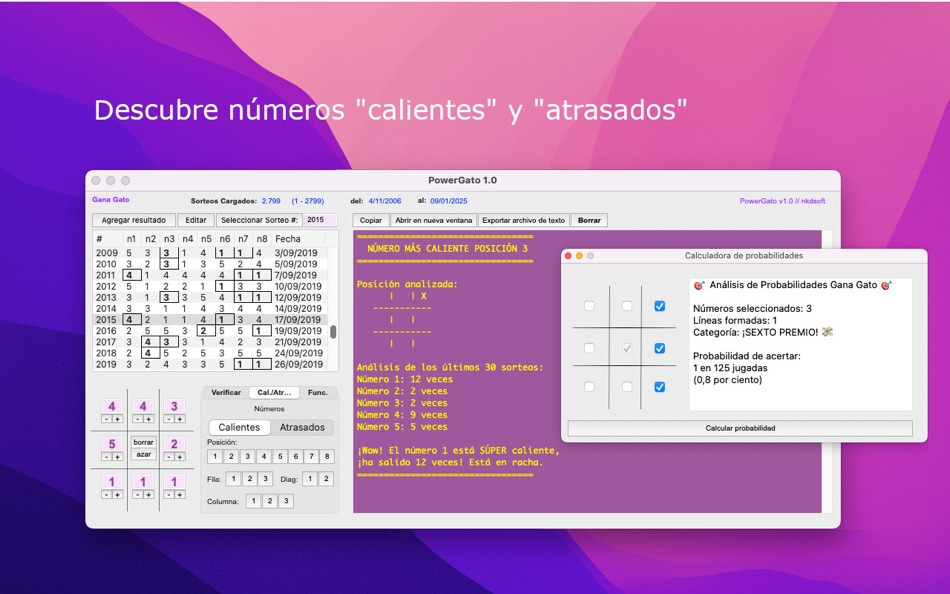Image resolution: width=950 pixels, height=594 pixels.
Task: Copy output with the Copiar button
Action: pos(370,219)
